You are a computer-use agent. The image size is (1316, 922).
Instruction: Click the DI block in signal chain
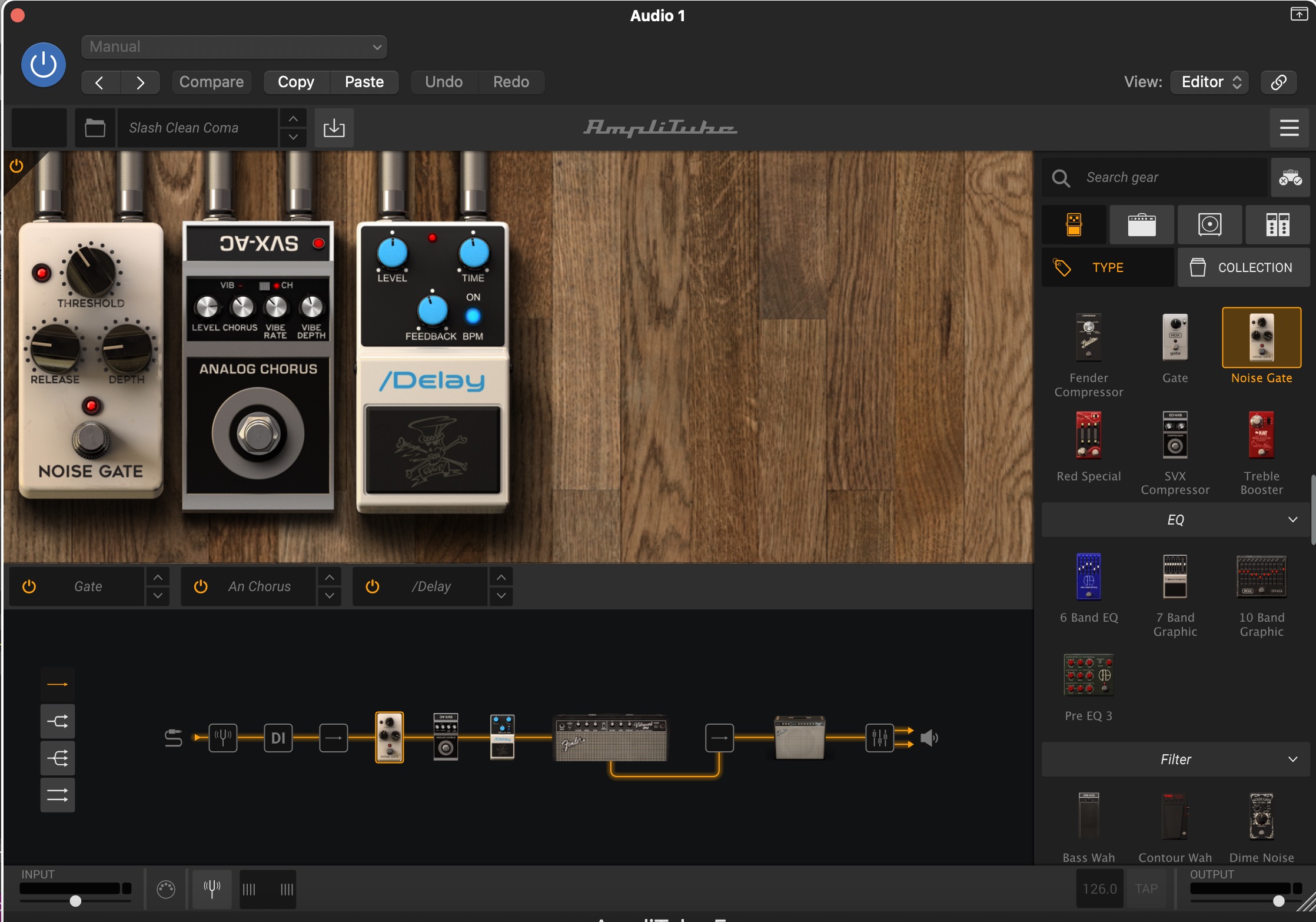tap(278, 737)
